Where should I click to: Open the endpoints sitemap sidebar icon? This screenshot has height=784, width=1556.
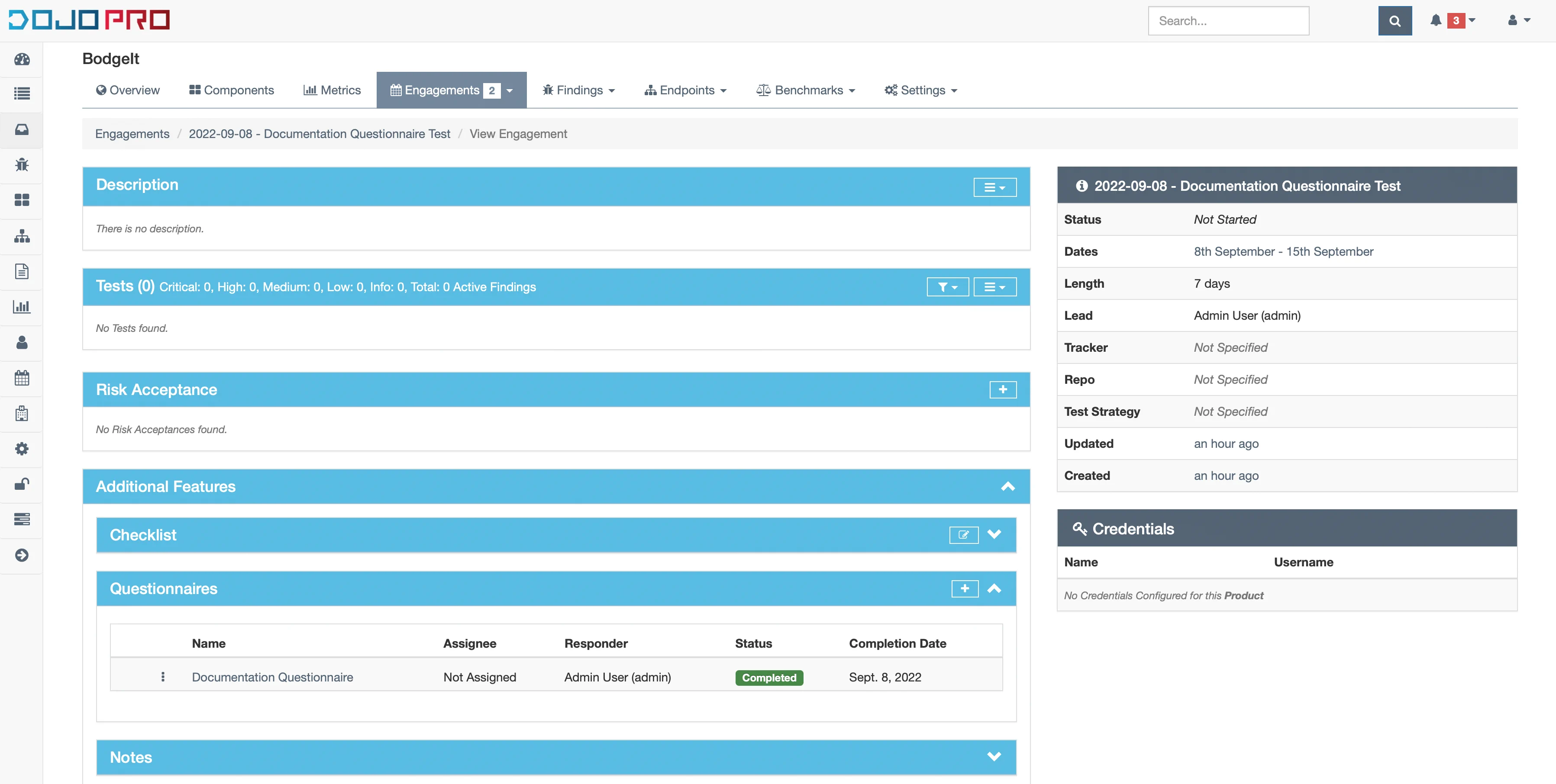(22, 236)
